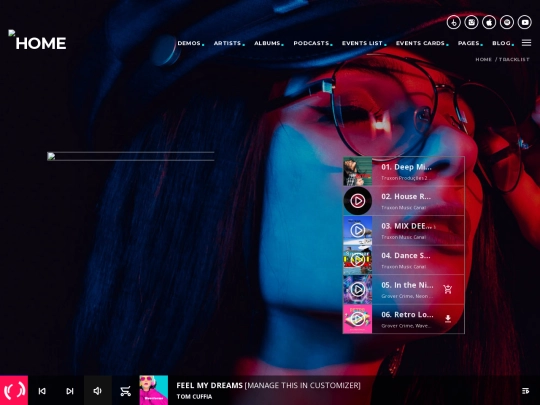The image size is (540, 405).
Task: Open the Podcasts menu
Action: click(x=311, y=43)
